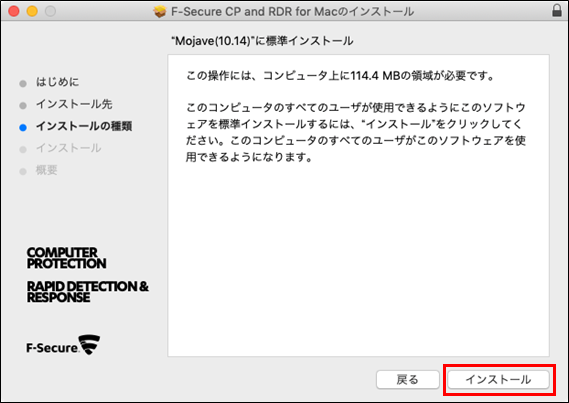Select the インストールの種類 step
The height and width of the screenshot is (403, 569).
[x=84, y=126]
